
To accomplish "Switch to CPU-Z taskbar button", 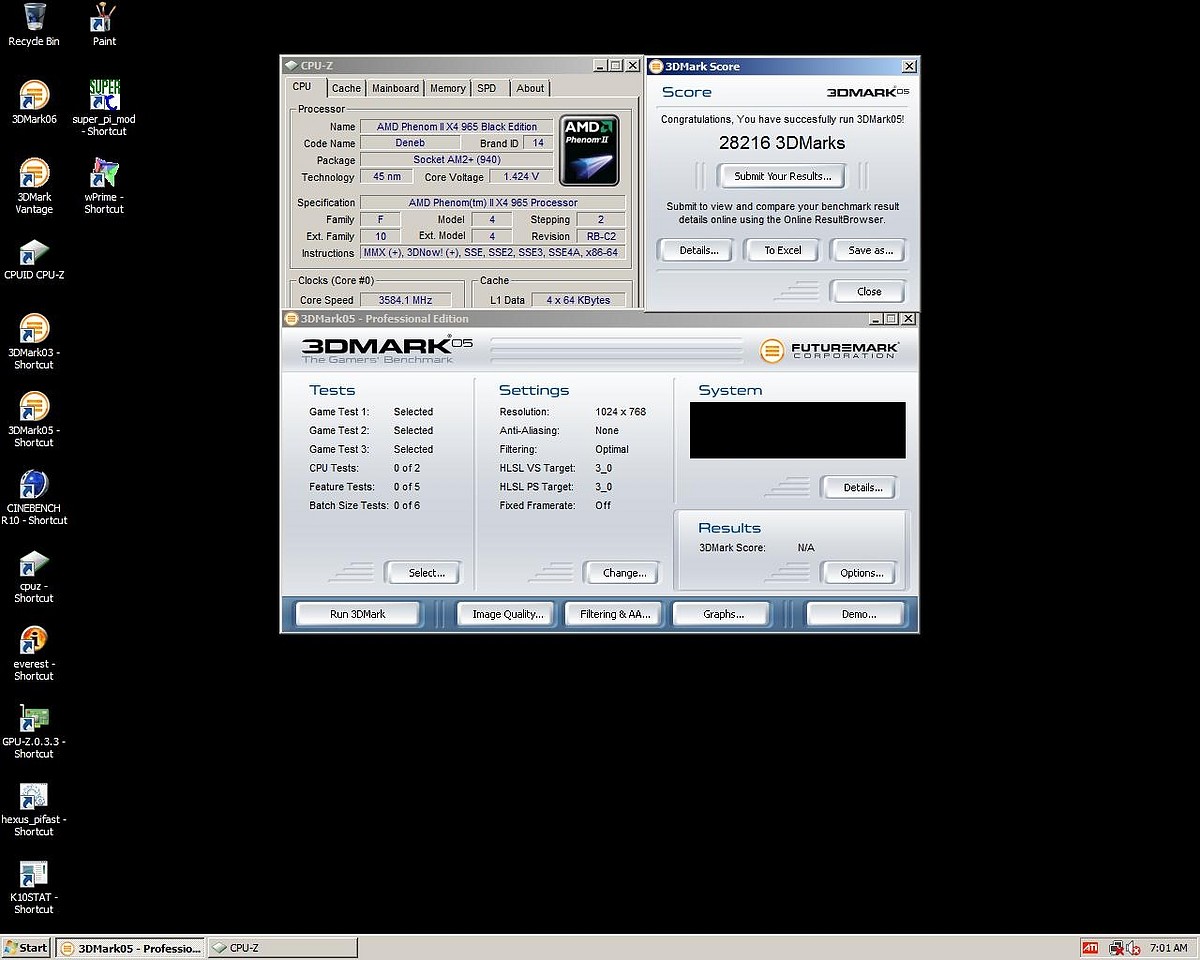I will 282,947.
